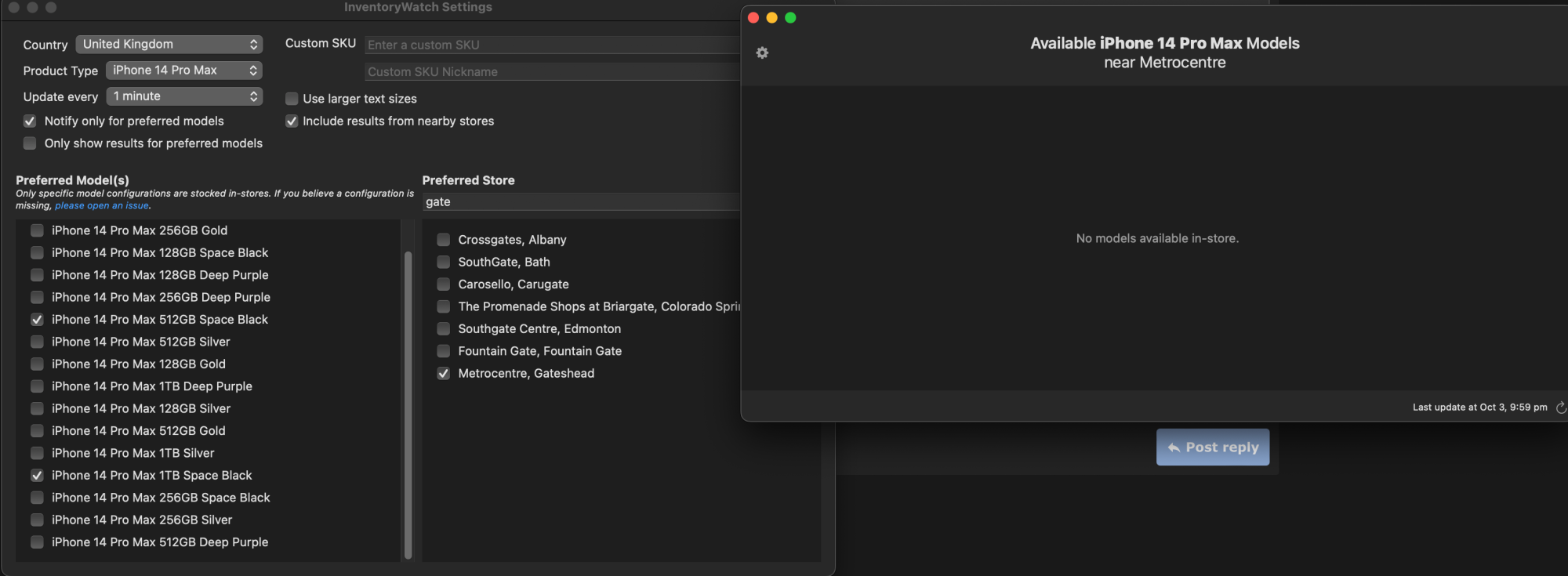Click the Custom SKU input field
This screenshot has height=576, width=1568.
pyautogui.click(x=553, y=45)
